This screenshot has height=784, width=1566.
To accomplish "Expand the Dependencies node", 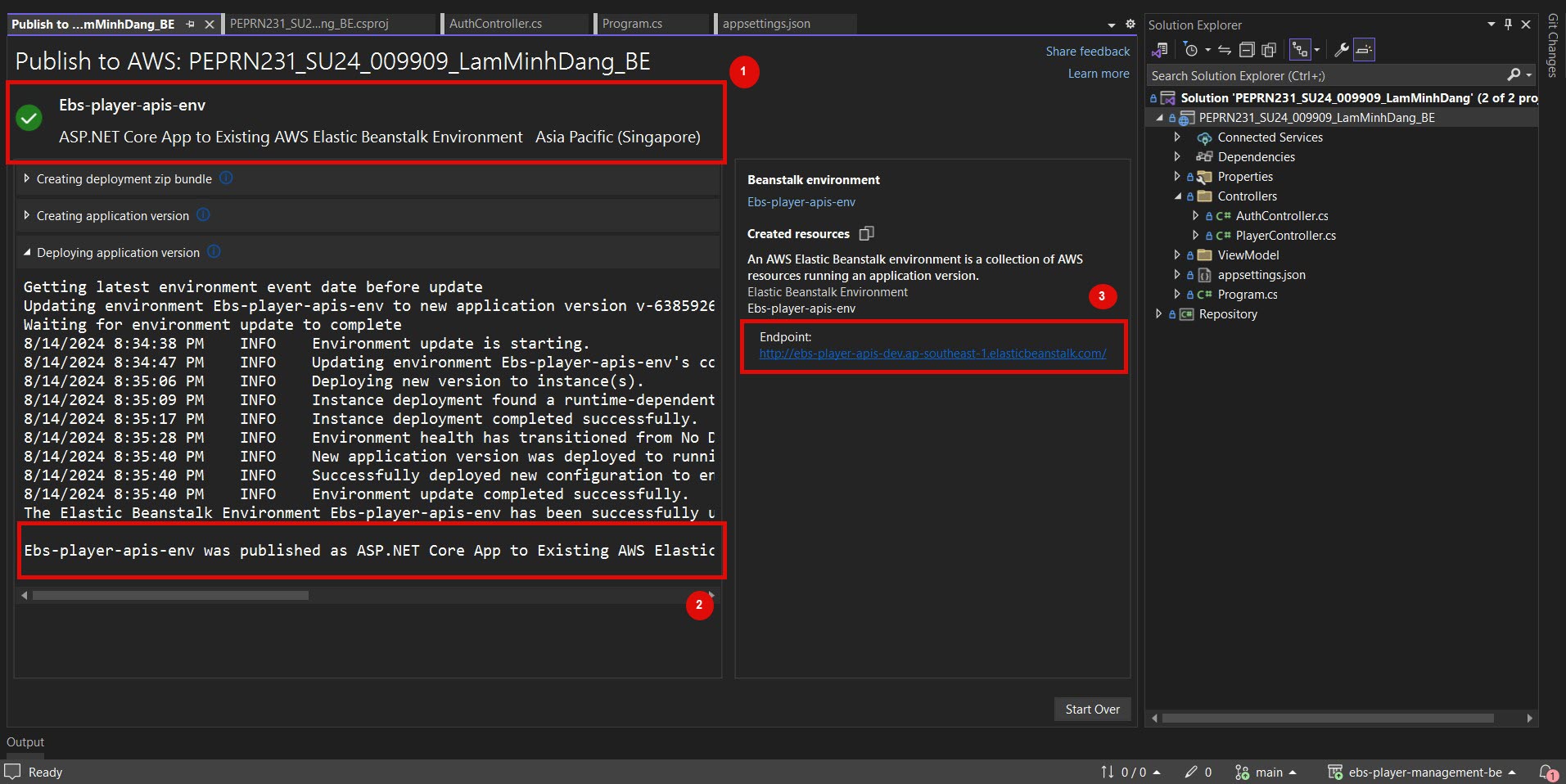I will coord(1177,157).
